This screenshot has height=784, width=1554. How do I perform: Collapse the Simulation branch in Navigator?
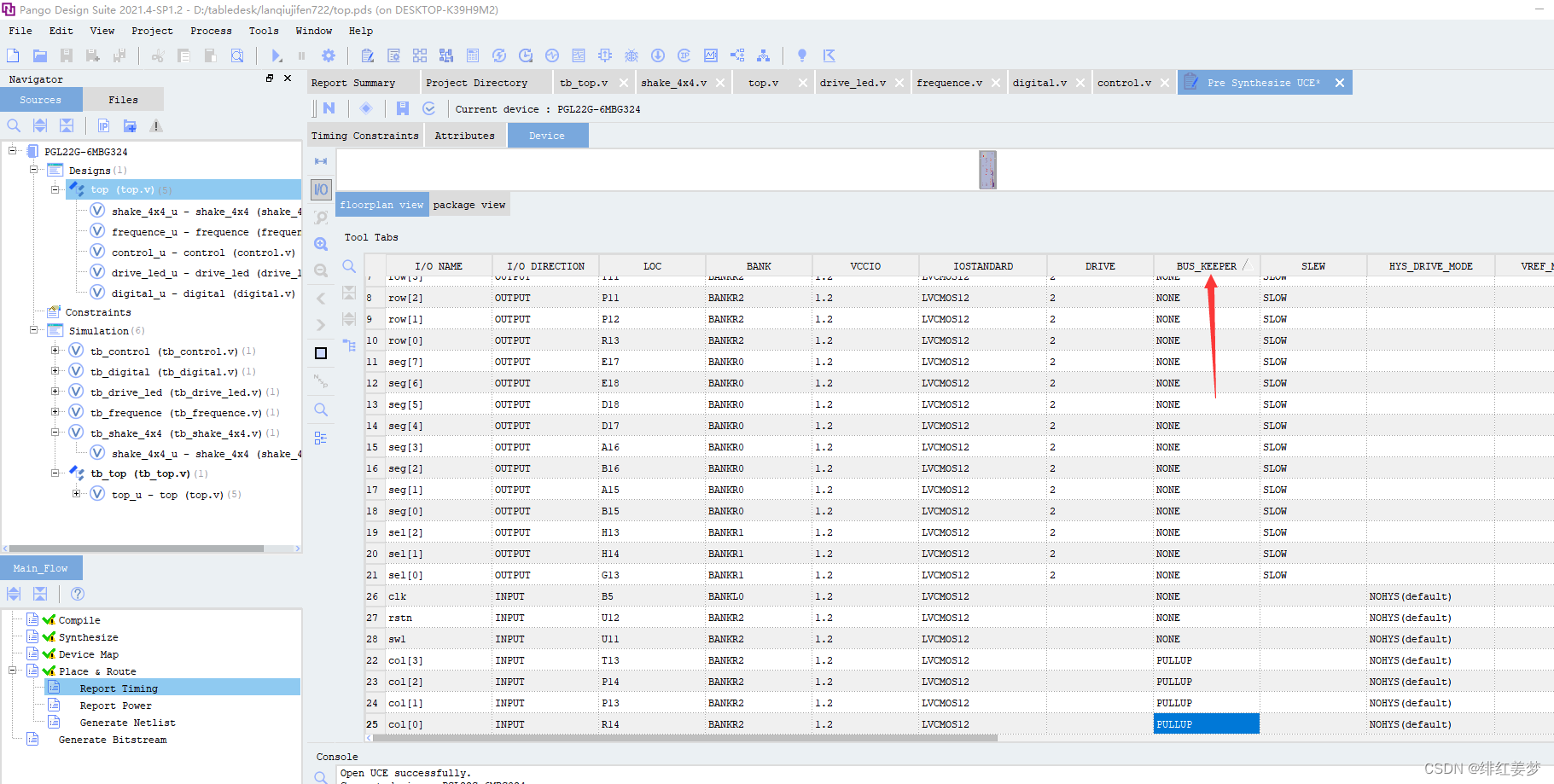click(x=32, y=330)
